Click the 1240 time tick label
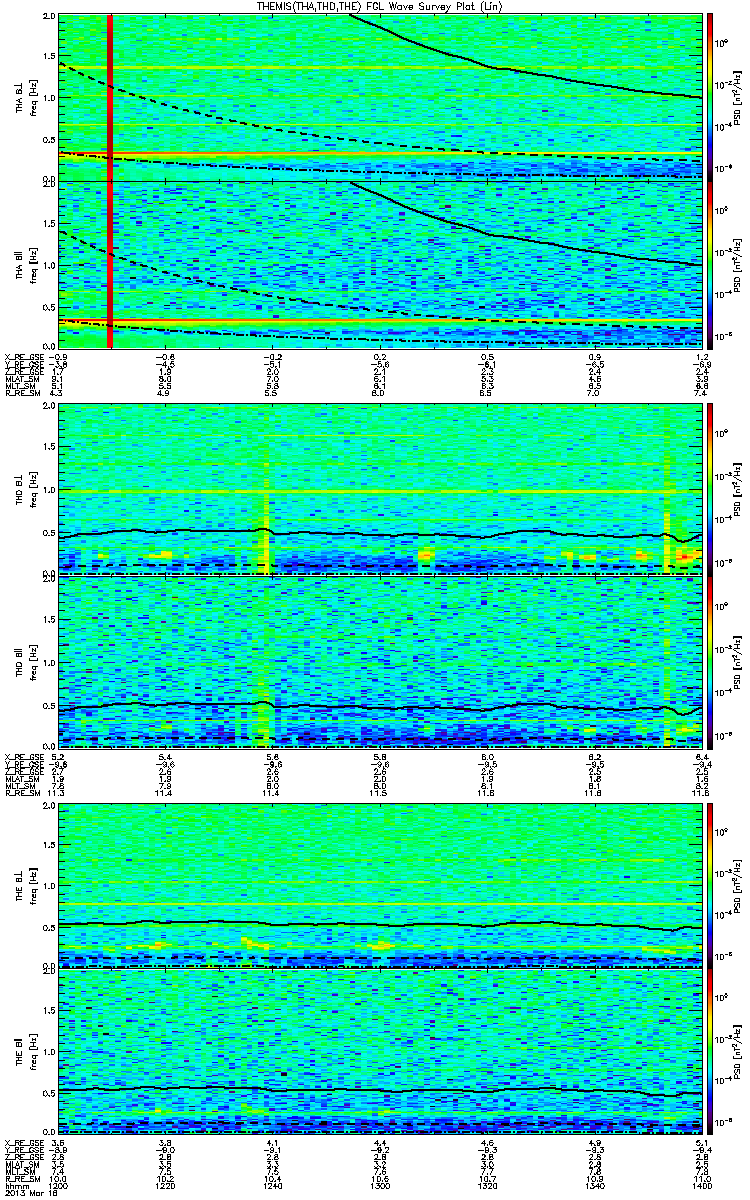The image size is (750, 1200). click(x=273, y=1185)
